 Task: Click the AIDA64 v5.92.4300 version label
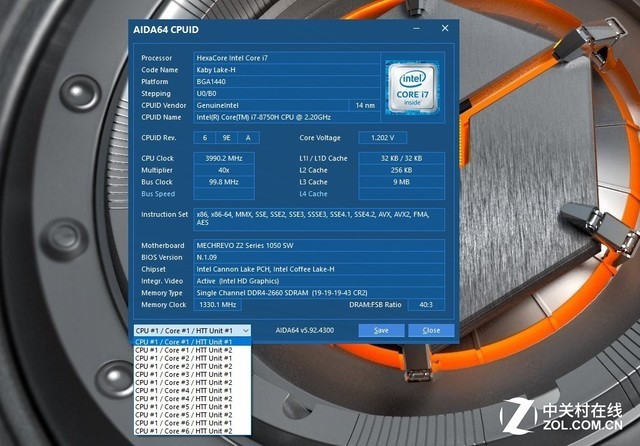[304, 331]
